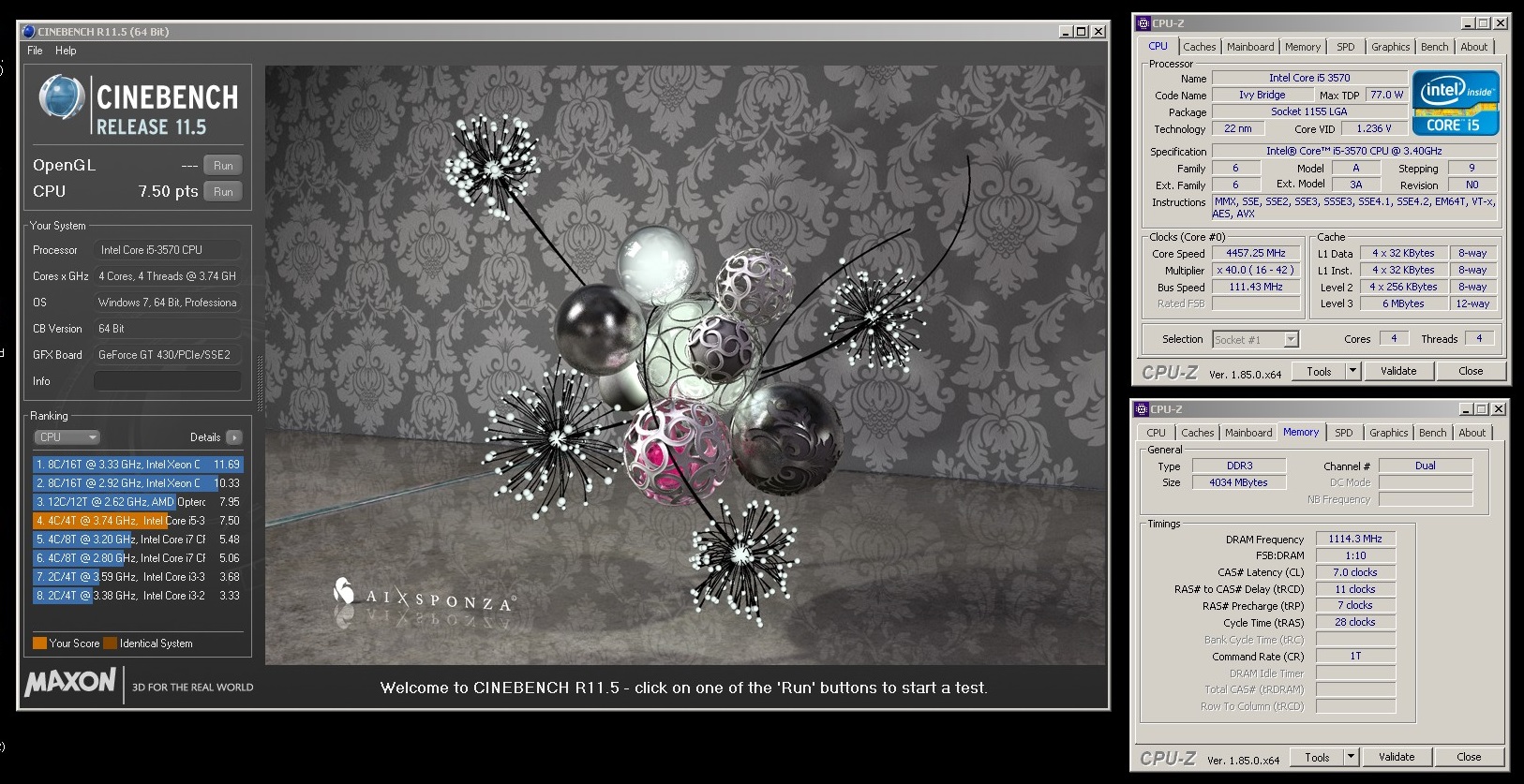The image size is (1524, 784).
Task: Click Validate in upper CPU-Z window
Action: click(x=1398, y=371)
